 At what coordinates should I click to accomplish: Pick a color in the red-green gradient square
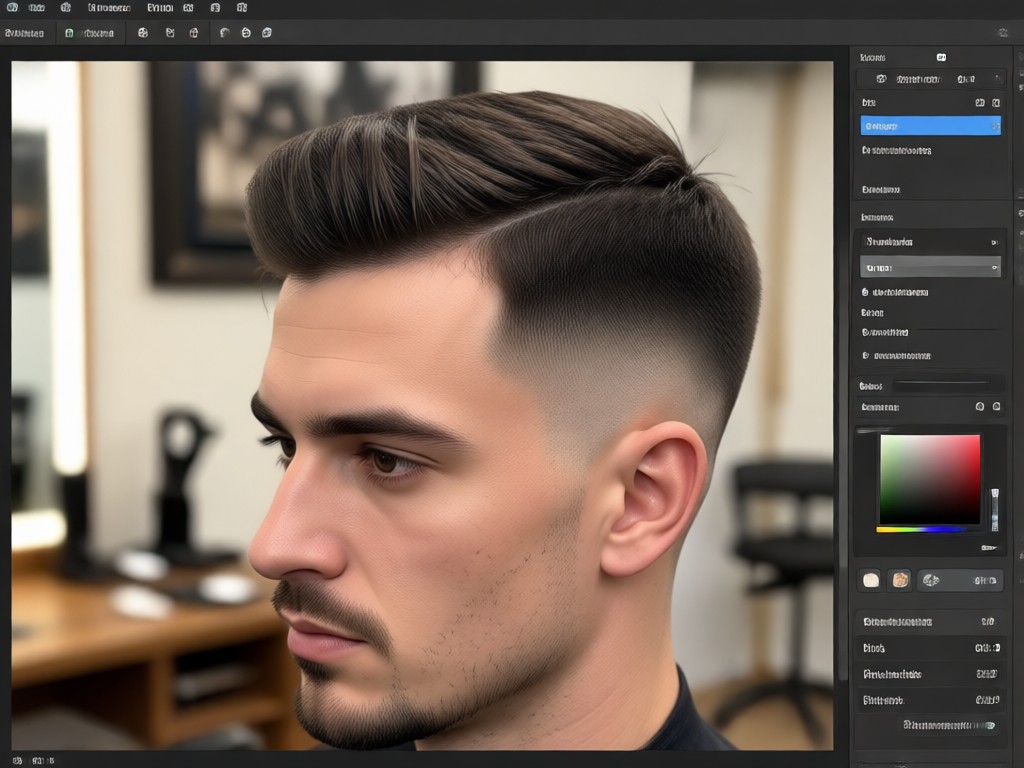pyautogui.click(x=930, y=479)
